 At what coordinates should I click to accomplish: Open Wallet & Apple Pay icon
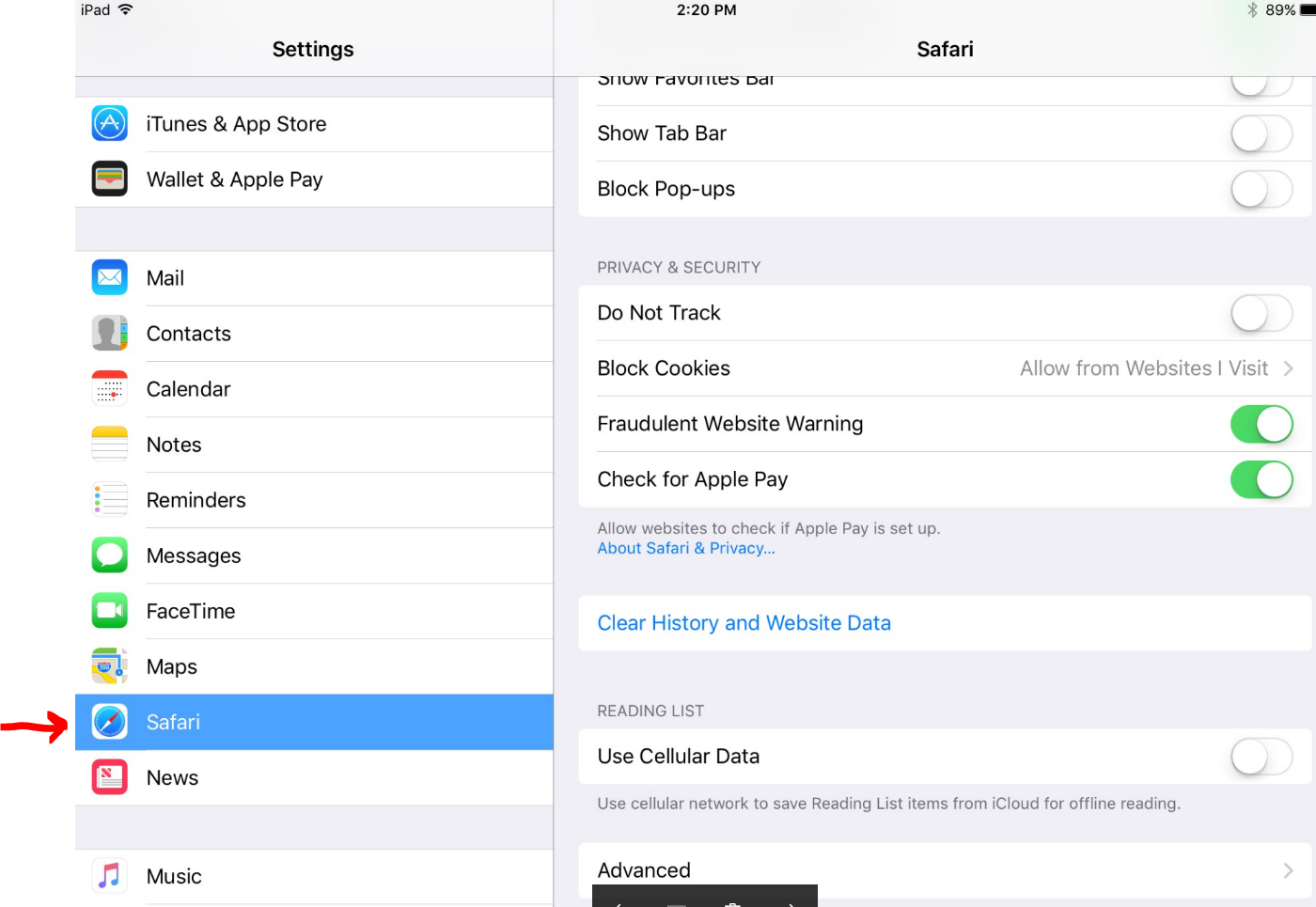coord(110,180)
